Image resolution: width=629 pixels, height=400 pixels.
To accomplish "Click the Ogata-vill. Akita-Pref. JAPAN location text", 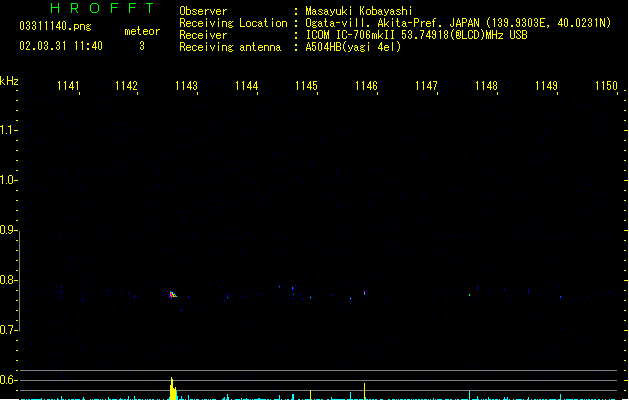I will (x=458, y=23).
